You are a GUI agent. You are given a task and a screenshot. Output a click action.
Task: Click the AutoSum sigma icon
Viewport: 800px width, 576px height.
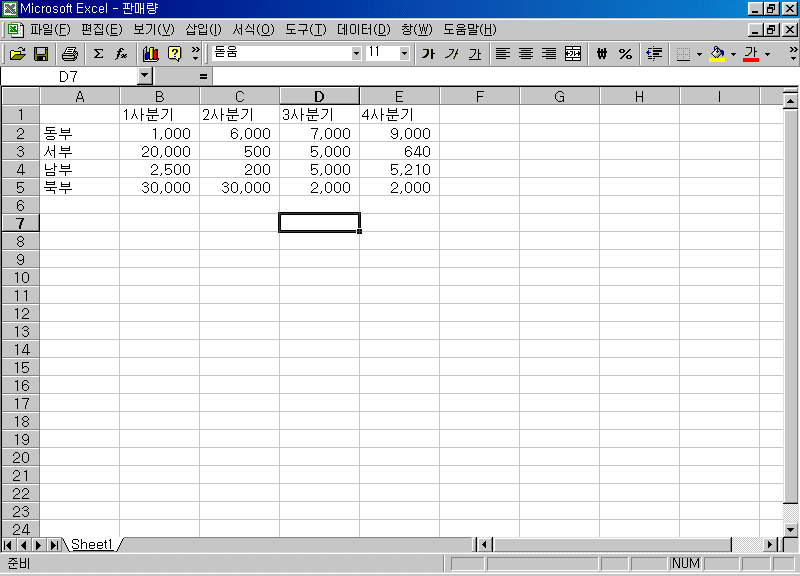pos(98,53)
